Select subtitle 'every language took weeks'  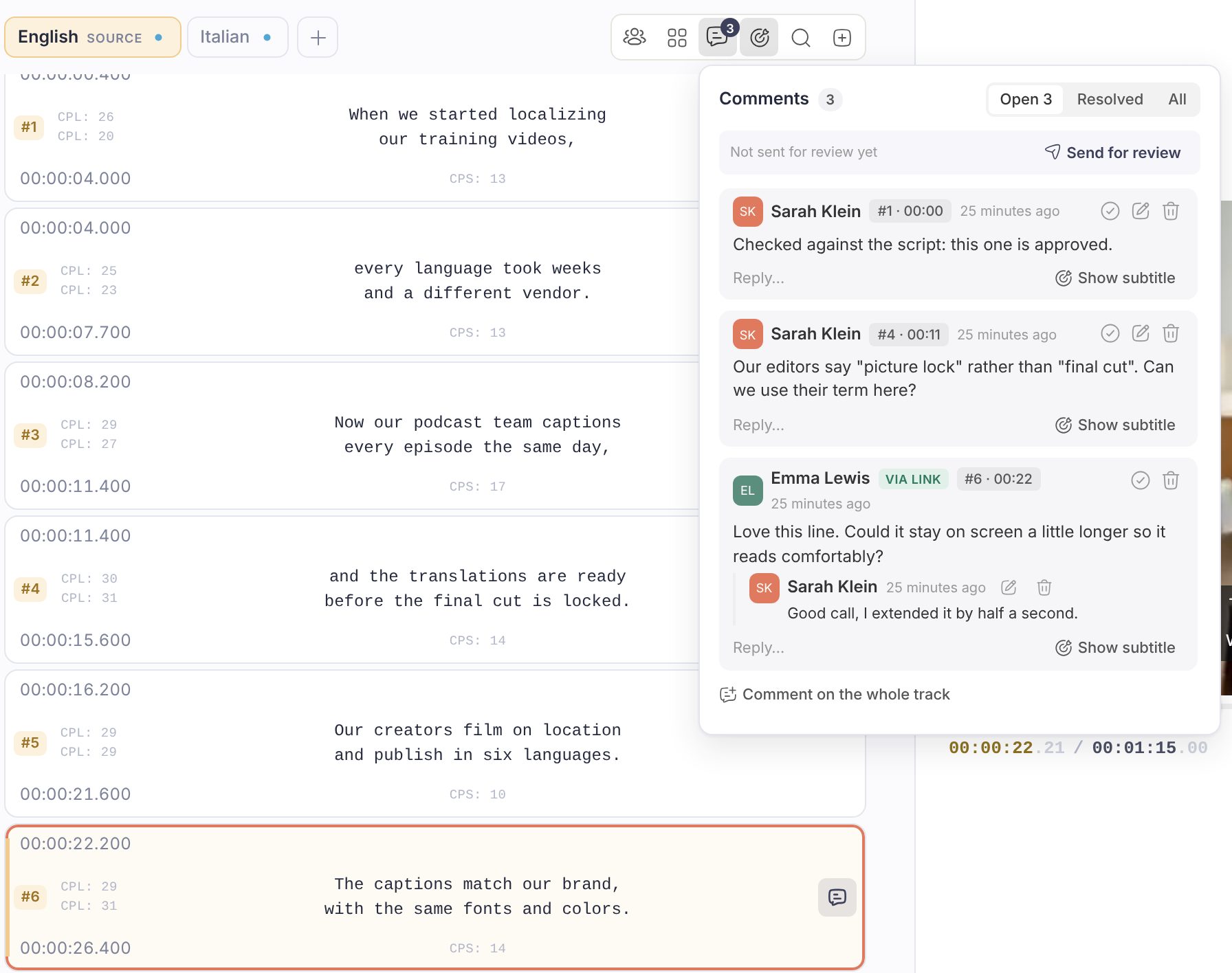[x=477, y=269]
